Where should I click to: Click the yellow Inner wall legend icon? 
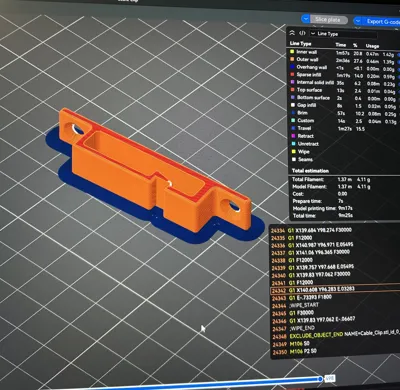pos(292,52)
